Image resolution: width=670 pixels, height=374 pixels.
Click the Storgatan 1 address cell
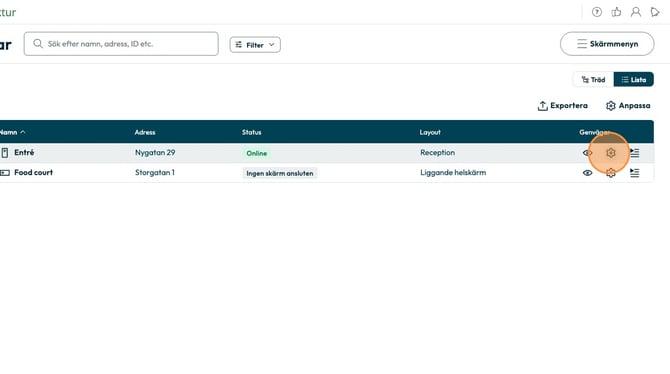(x=155, y=173)
